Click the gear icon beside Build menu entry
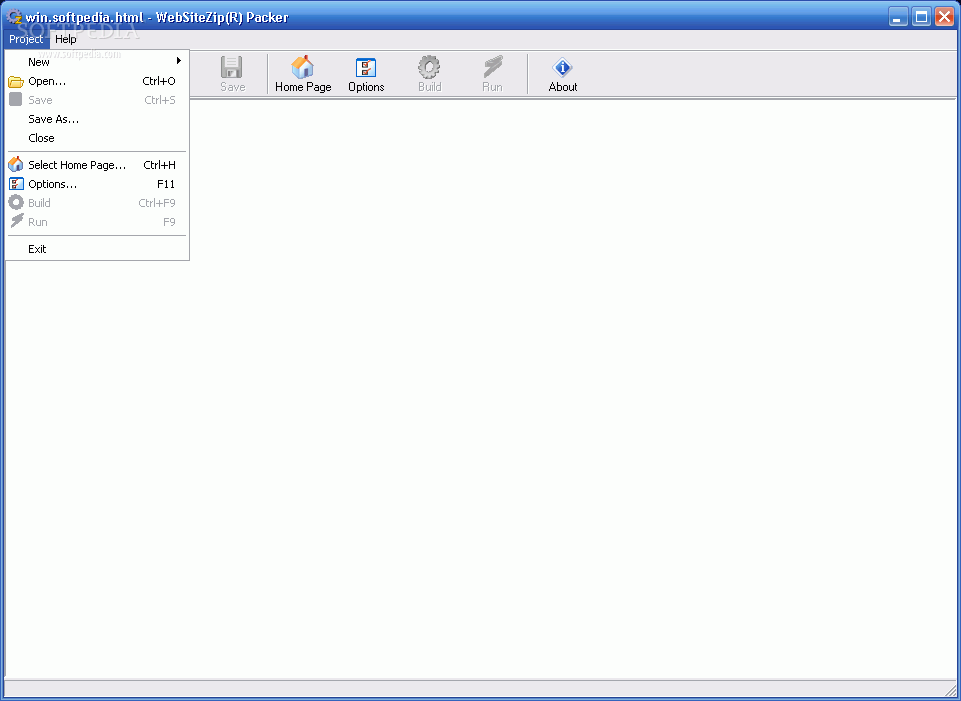Screen dimensions: 961x701 click(x=16, y=203)
